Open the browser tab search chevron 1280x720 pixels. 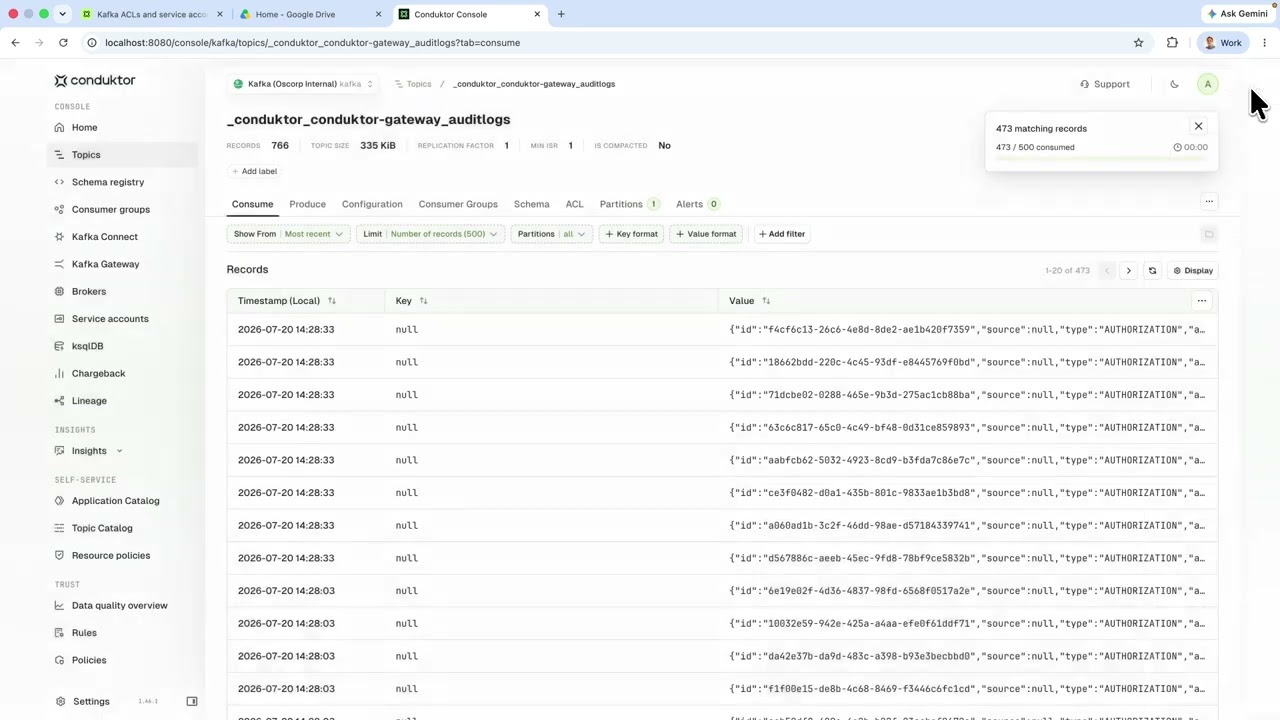tap(62, 14)
